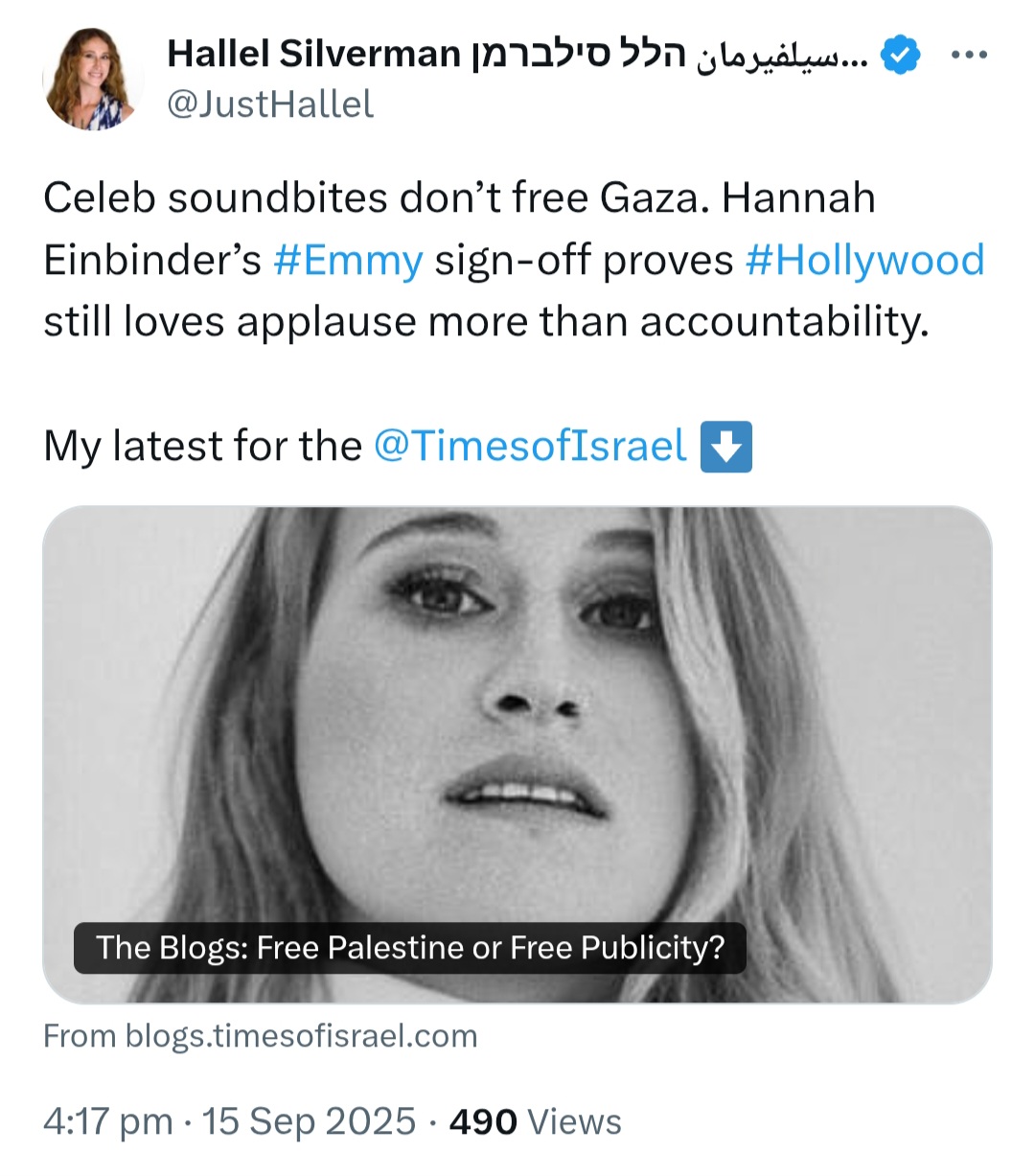Open the #Hollywood hashtag
This screenshot has width=1035, height=1176.
864,261
